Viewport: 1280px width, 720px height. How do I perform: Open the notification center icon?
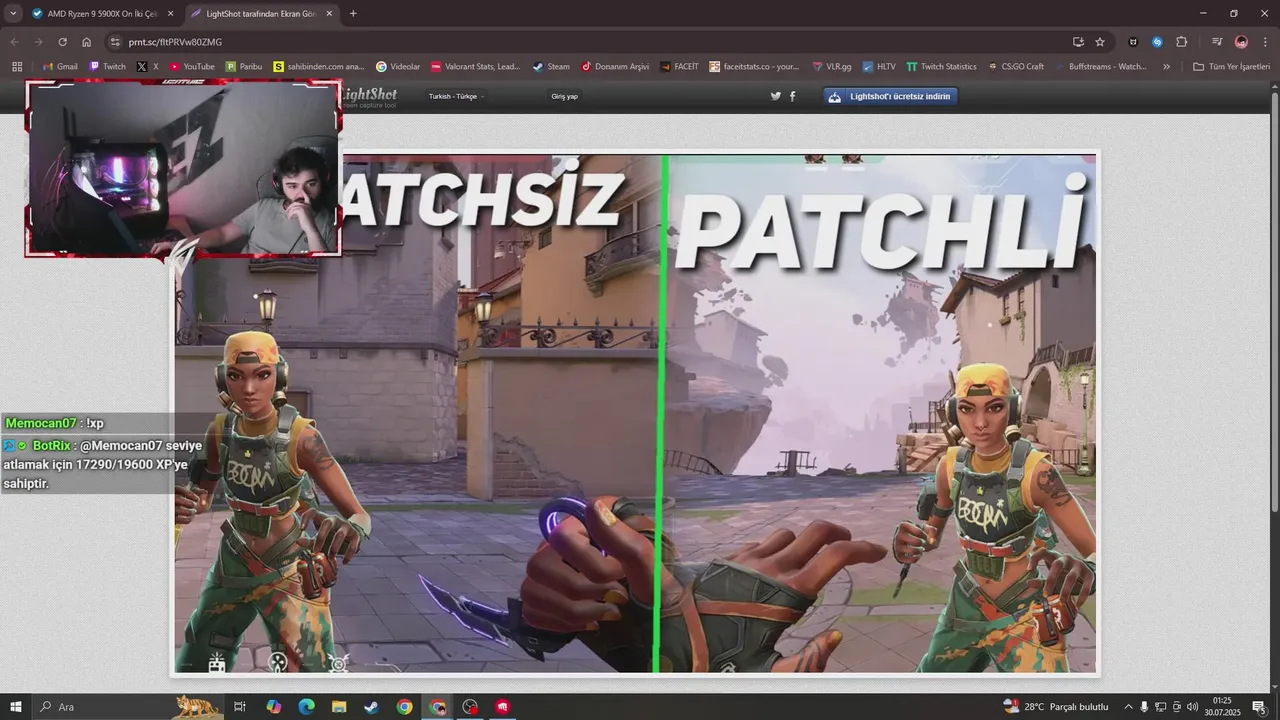pyautogui.click(x=1258, y=707)
